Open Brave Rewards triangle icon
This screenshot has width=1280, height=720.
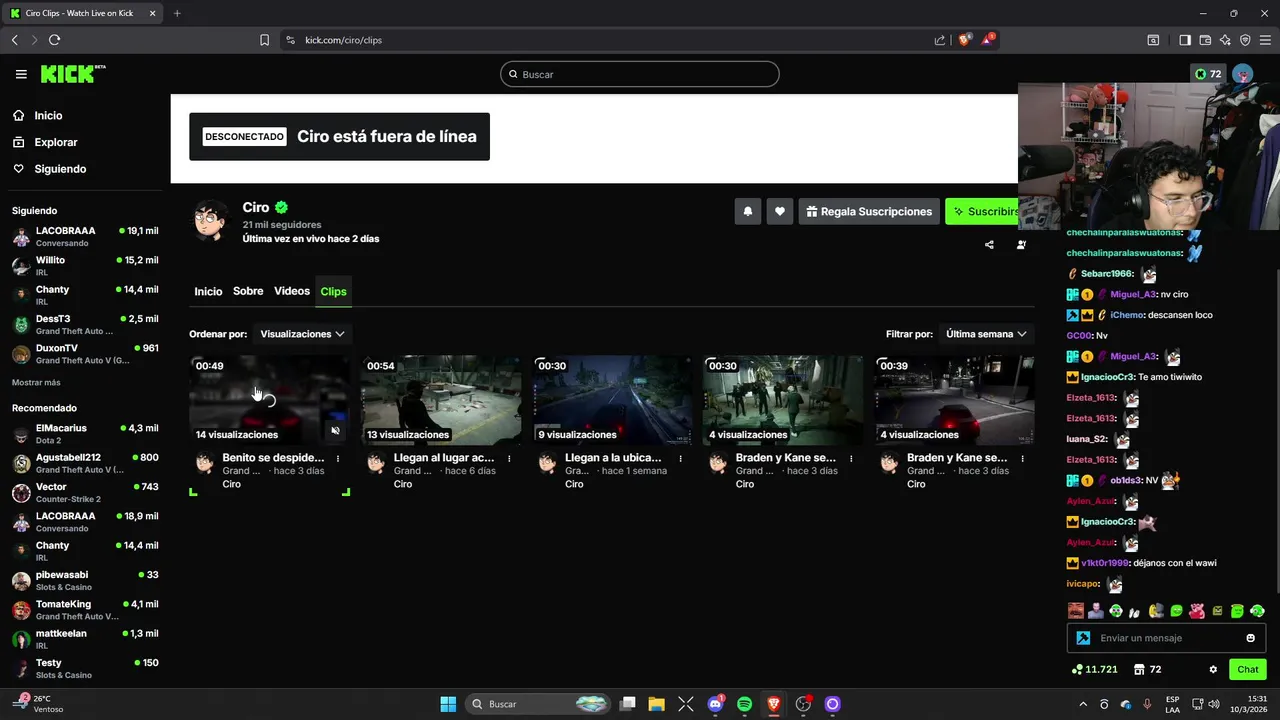coord(988,40)
